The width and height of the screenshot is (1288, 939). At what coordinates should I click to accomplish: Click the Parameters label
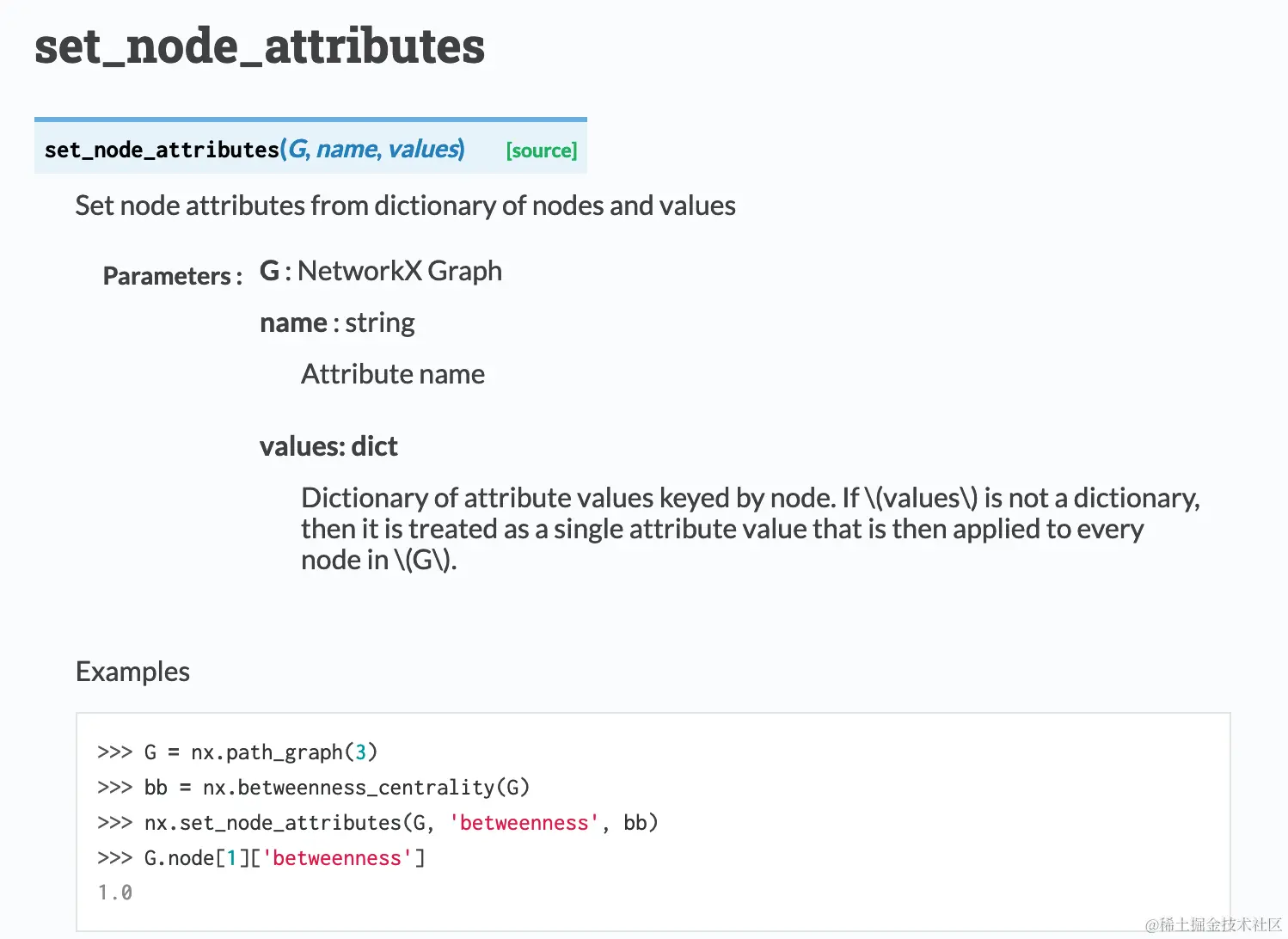172,276
